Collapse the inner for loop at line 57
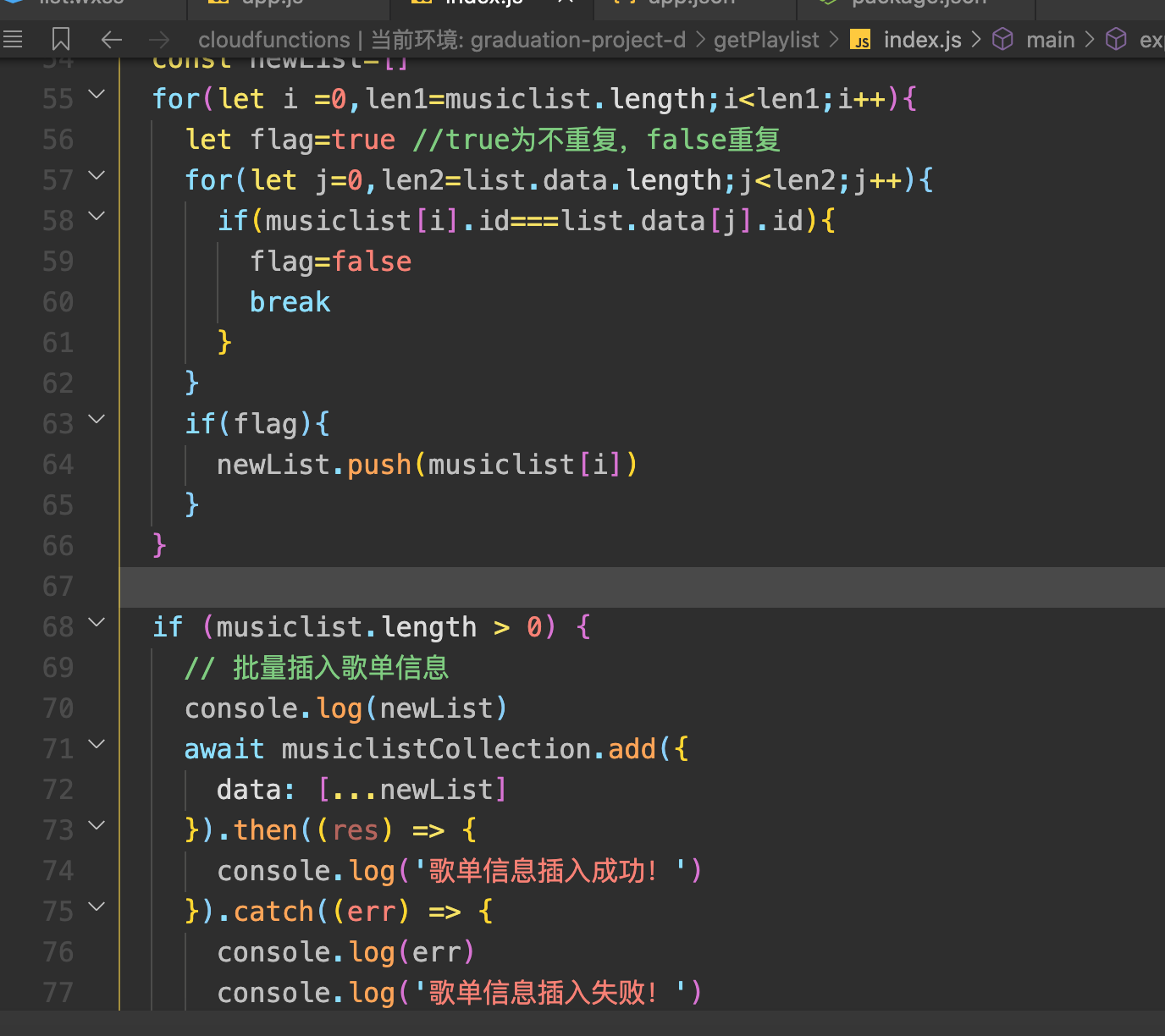 [x=97, y=175]
